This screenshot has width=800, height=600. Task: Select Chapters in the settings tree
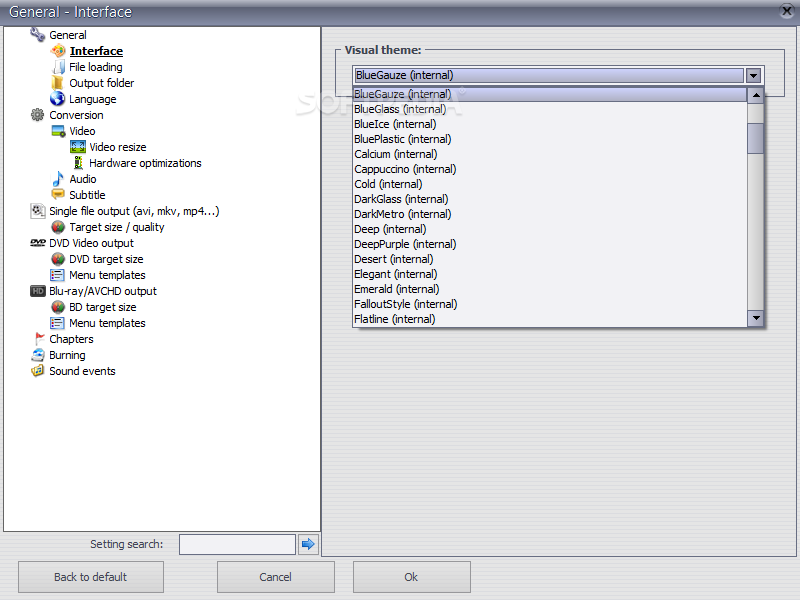point(71,339)
